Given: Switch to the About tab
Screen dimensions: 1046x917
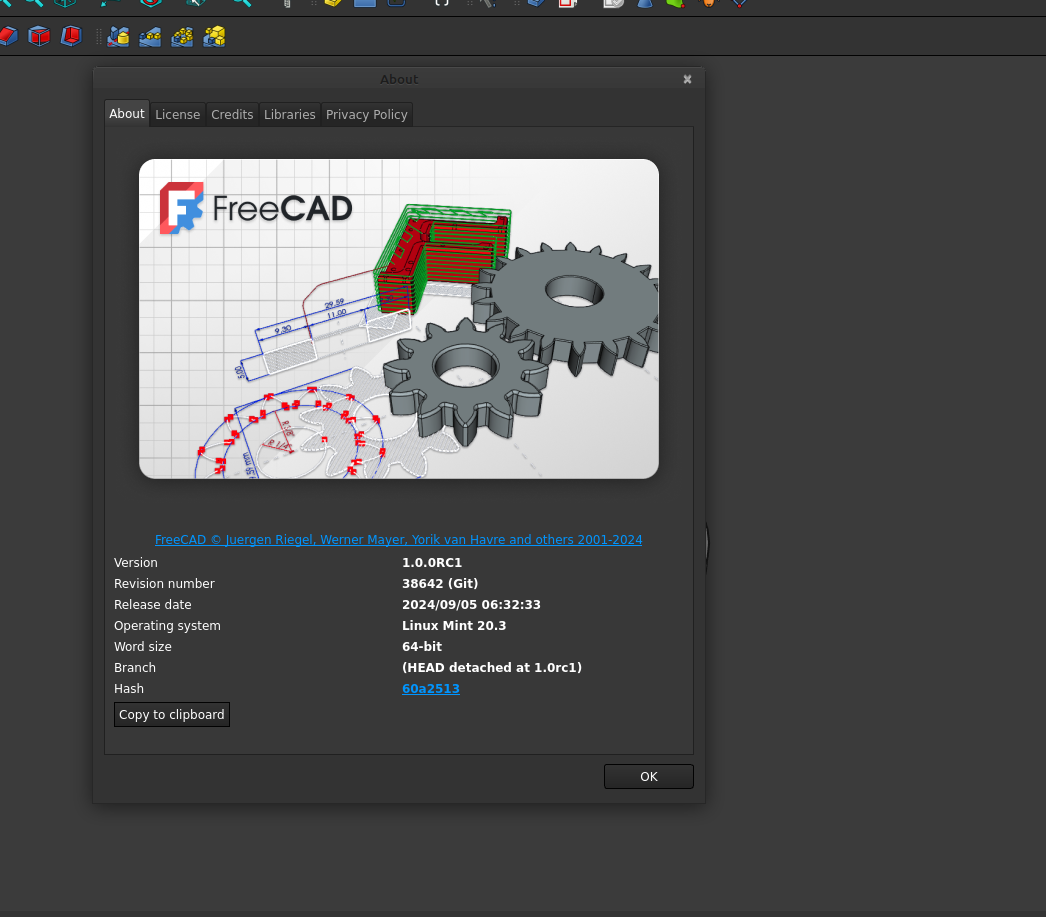Looking at the screenshot, I should pyautogui.click(x=127, y=113).
